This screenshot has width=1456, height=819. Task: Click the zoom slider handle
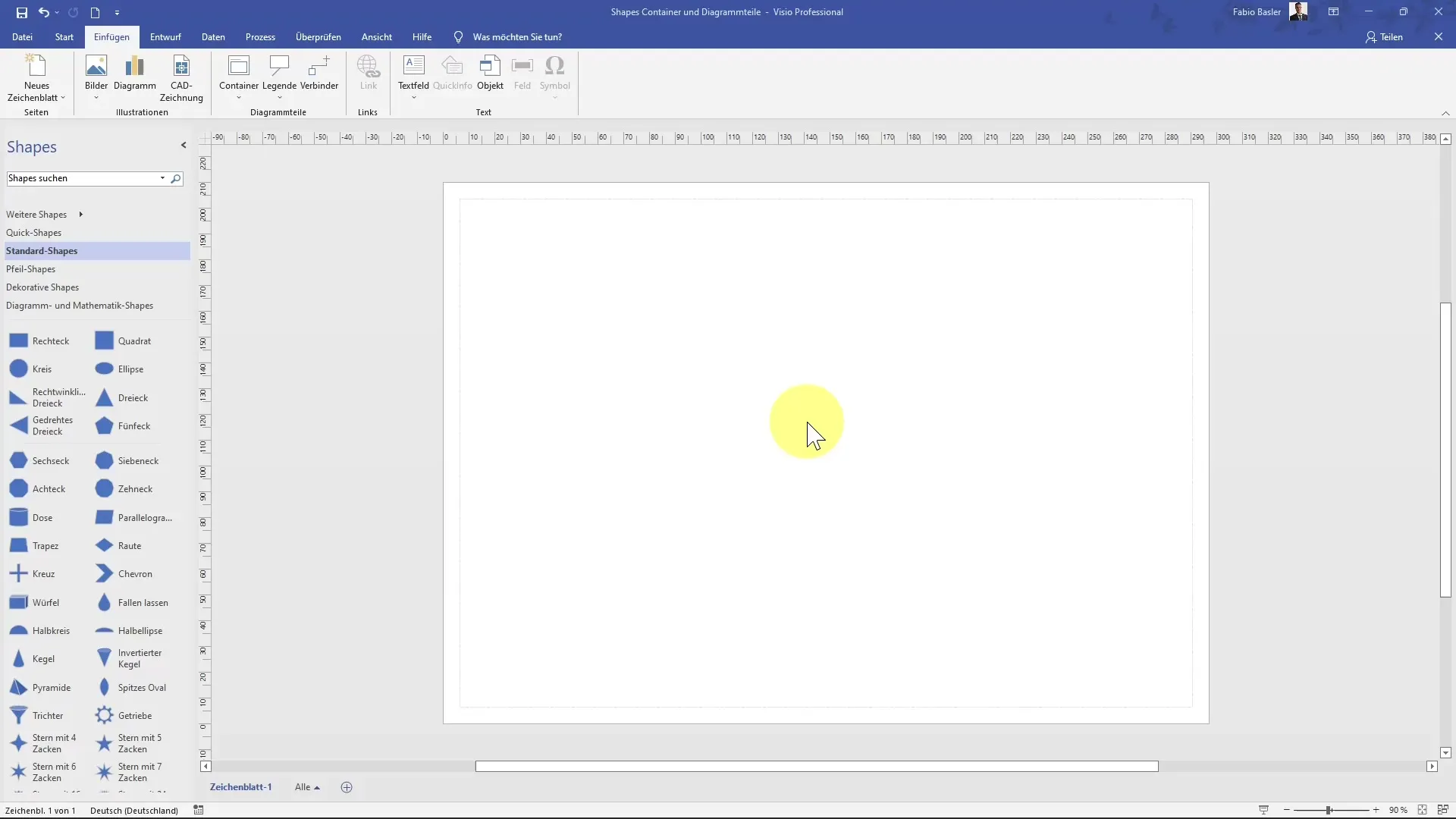[x=1329, y=811]
